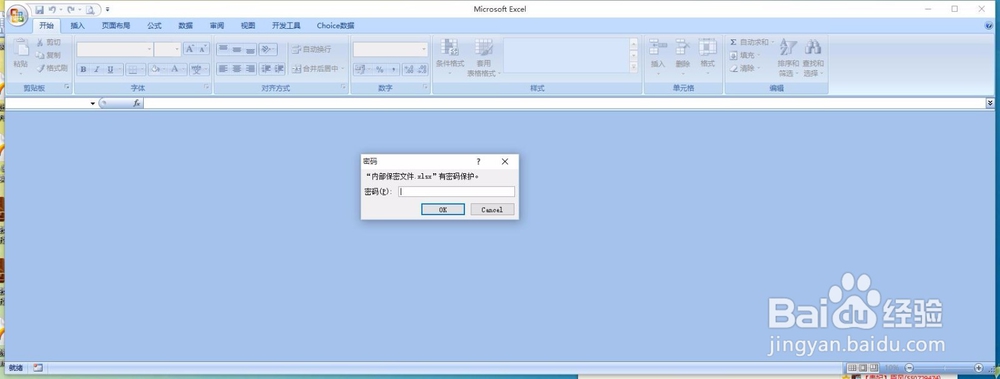Toggle center text alignment
The width and height of the screenshot is (1000, 379).
tap(236, 69)
